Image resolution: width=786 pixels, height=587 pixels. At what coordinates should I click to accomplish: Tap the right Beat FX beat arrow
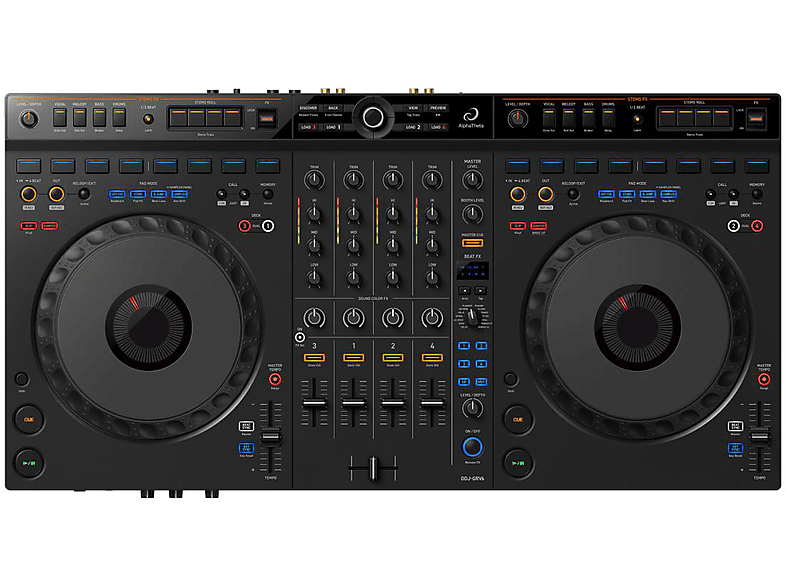point(480,290)
